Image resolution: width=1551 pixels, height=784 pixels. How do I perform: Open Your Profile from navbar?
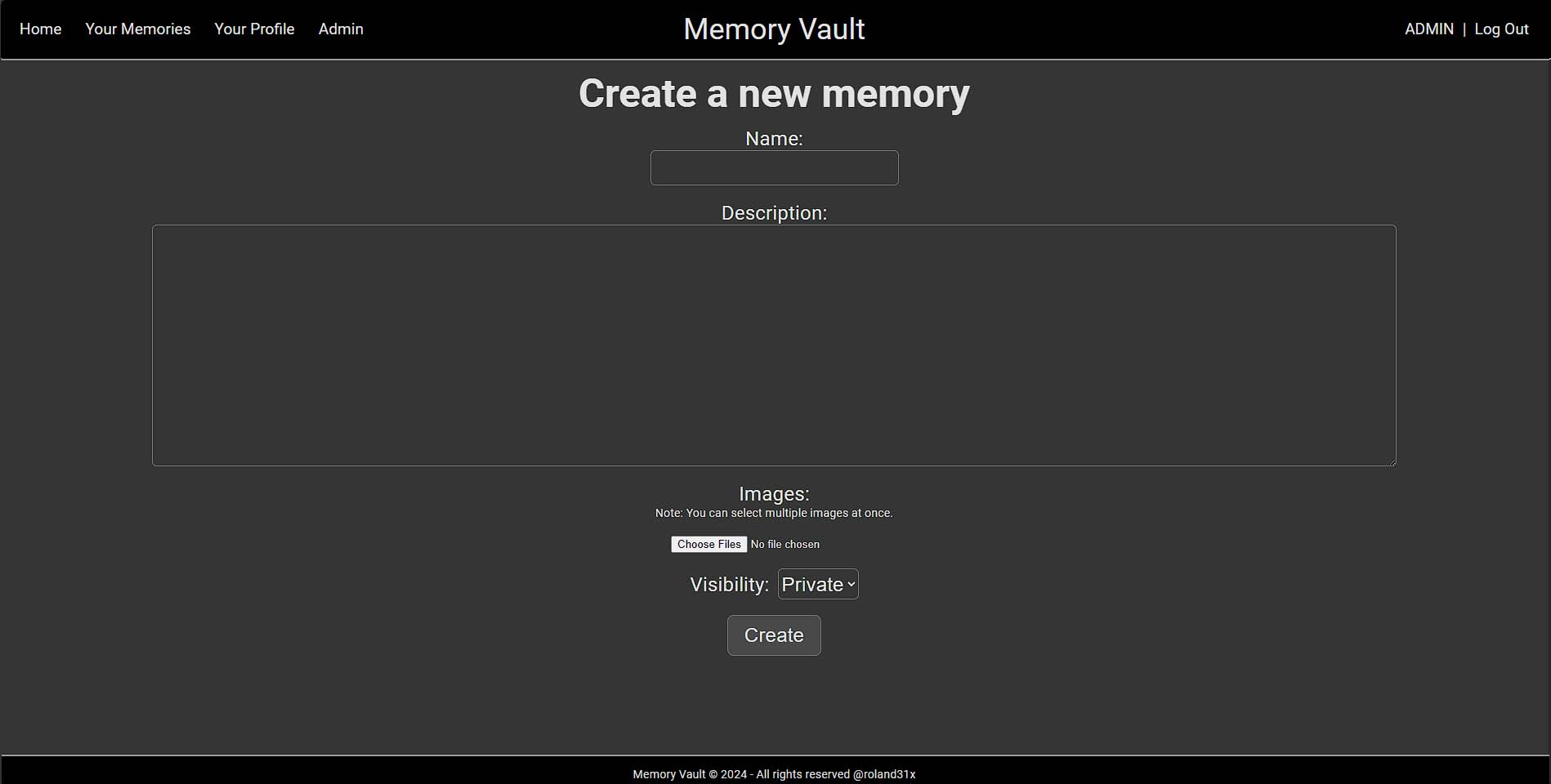[x=254, y=29]
